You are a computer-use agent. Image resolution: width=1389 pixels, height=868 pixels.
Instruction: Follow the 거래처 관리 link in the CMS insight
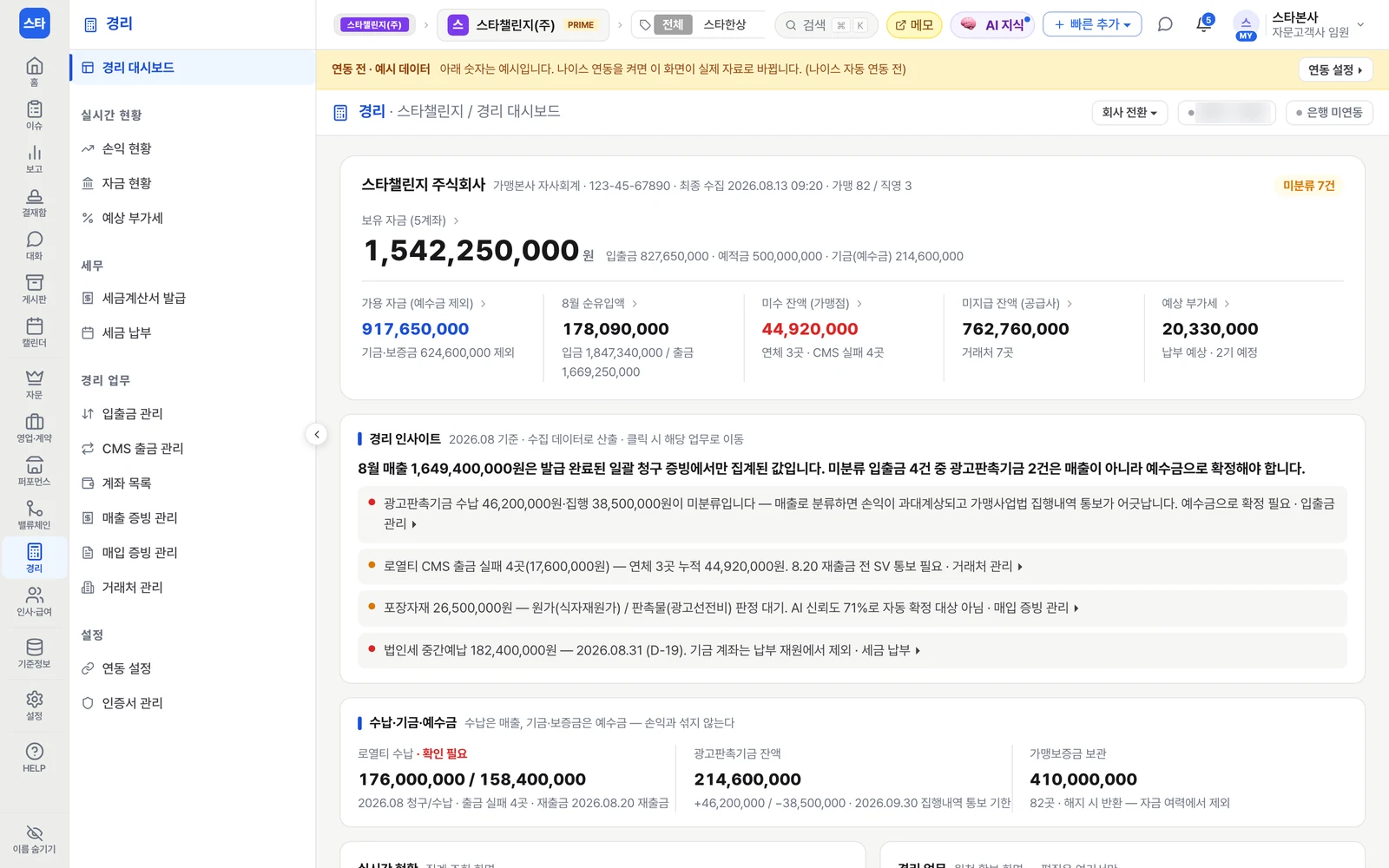pyautogui.click(x=987, y=566)
